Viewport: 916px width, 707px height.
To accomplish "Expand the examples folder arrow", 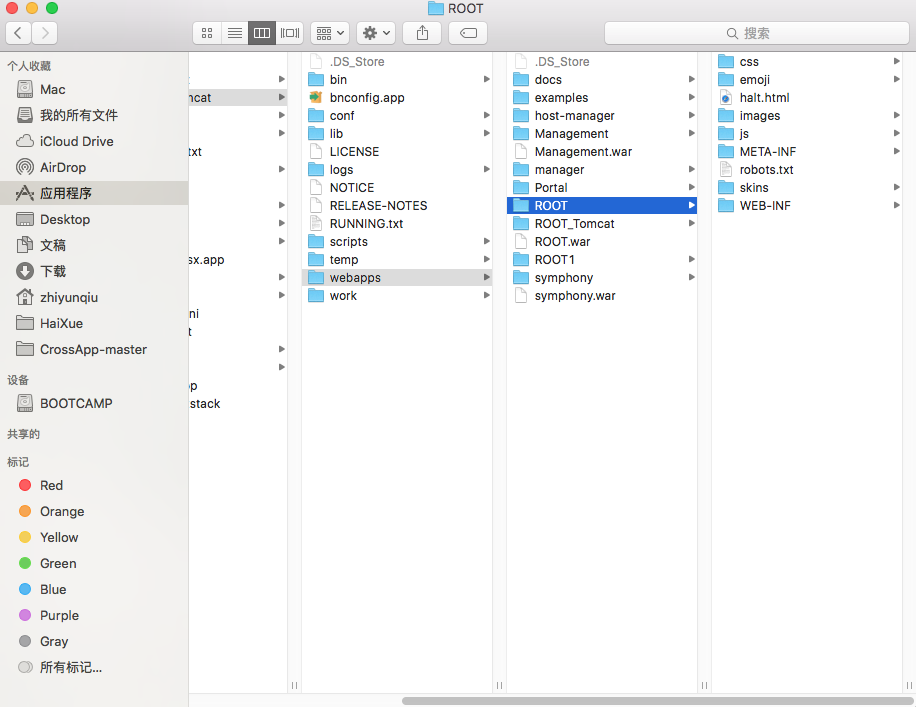I will click(x=692, y=98).
